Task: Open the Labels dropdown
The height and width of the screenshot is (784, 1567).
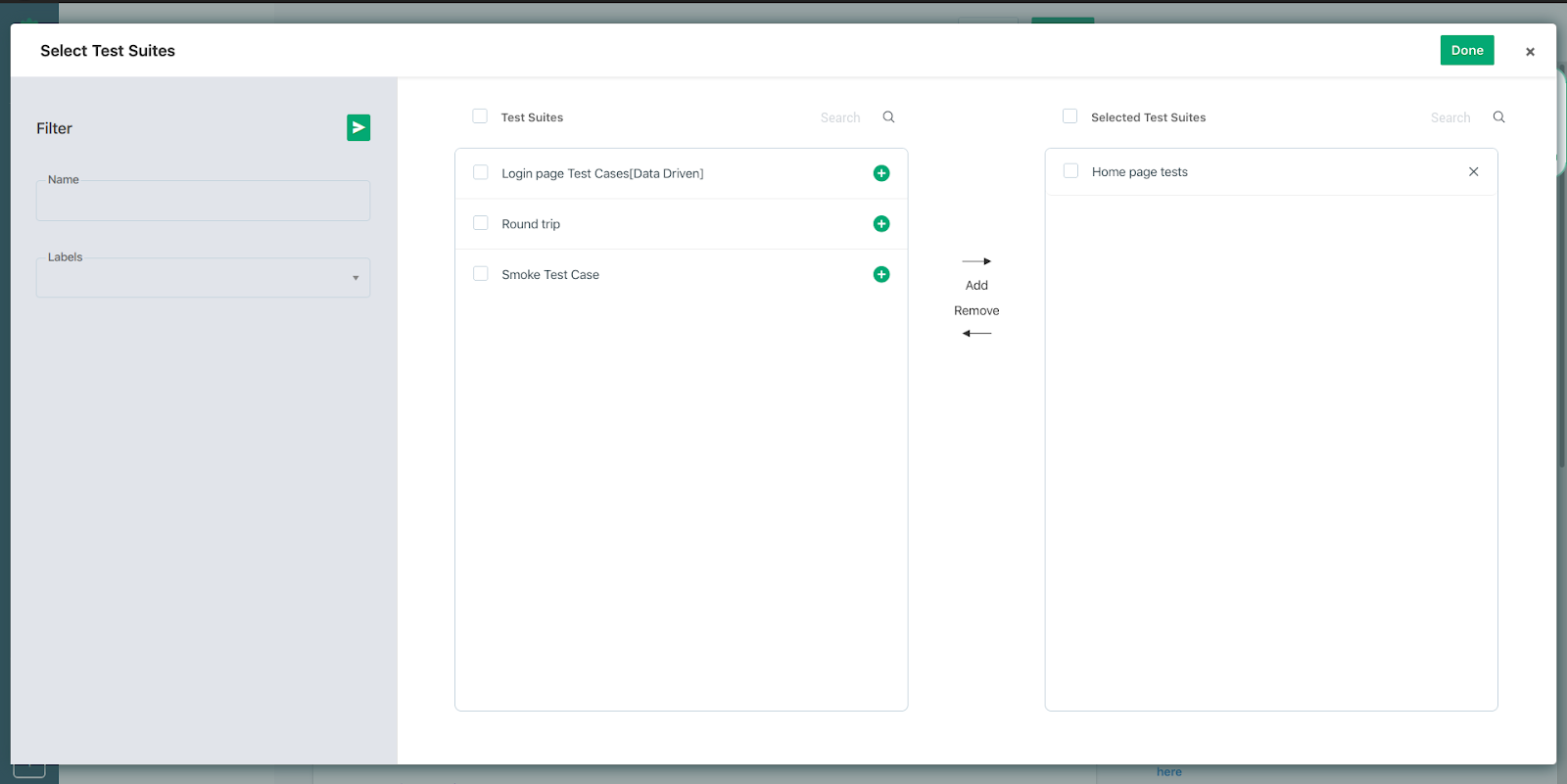Action: click(x=203, y=278)
